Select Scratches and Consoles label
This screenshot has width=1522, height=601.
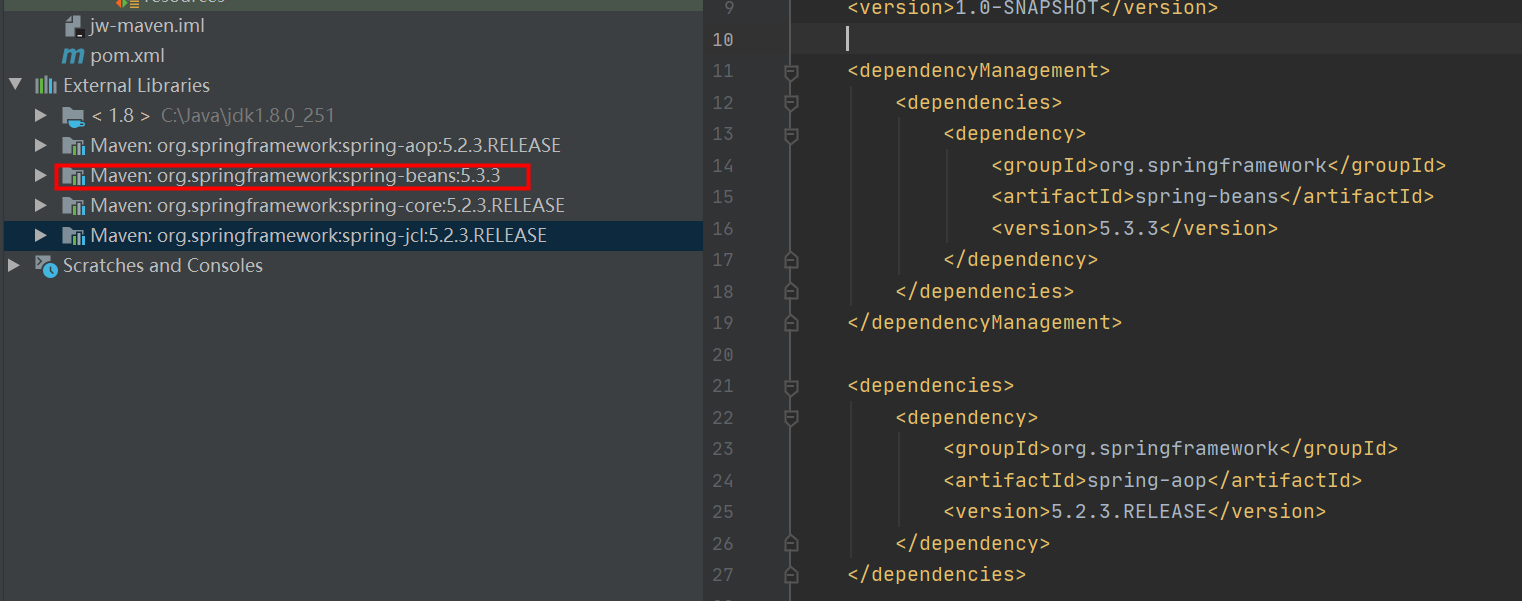point(163,266)
